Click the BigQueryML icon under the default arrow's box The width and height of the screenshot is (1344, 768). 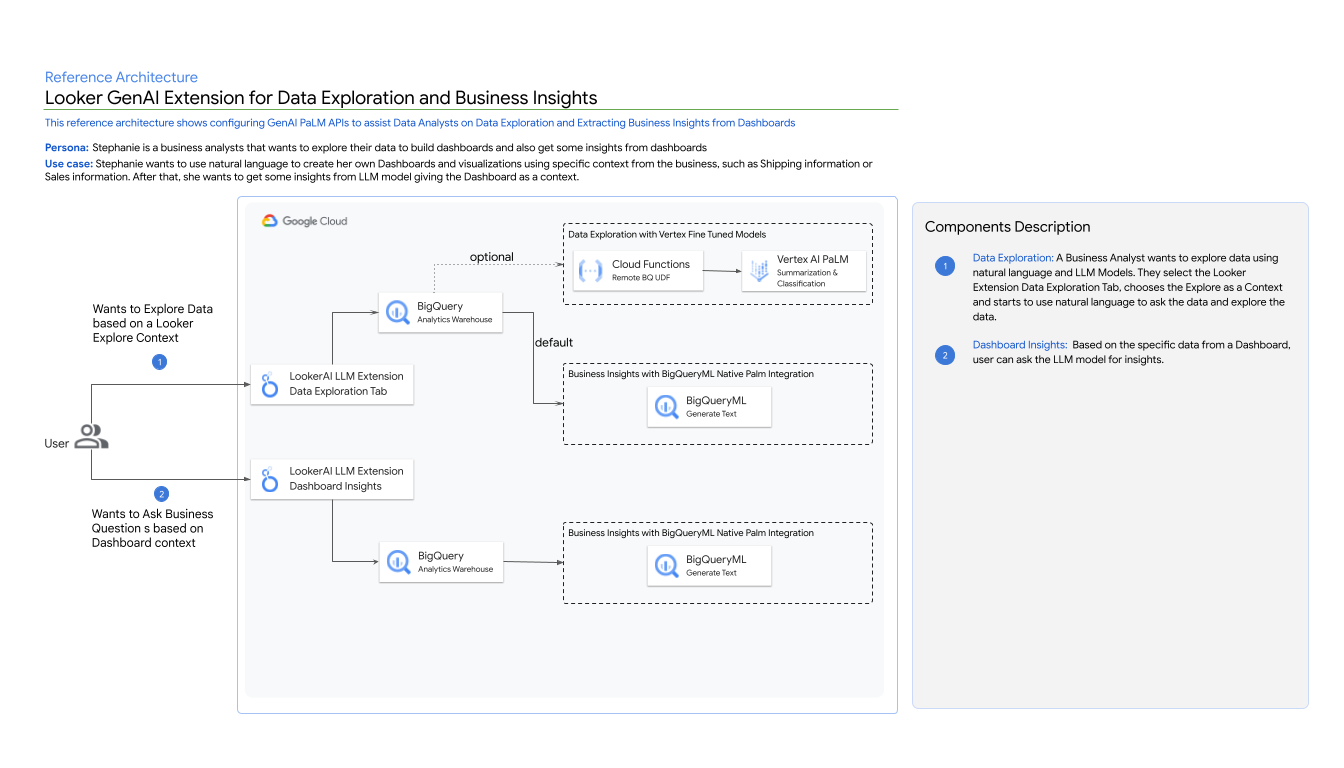click(666, 406)
